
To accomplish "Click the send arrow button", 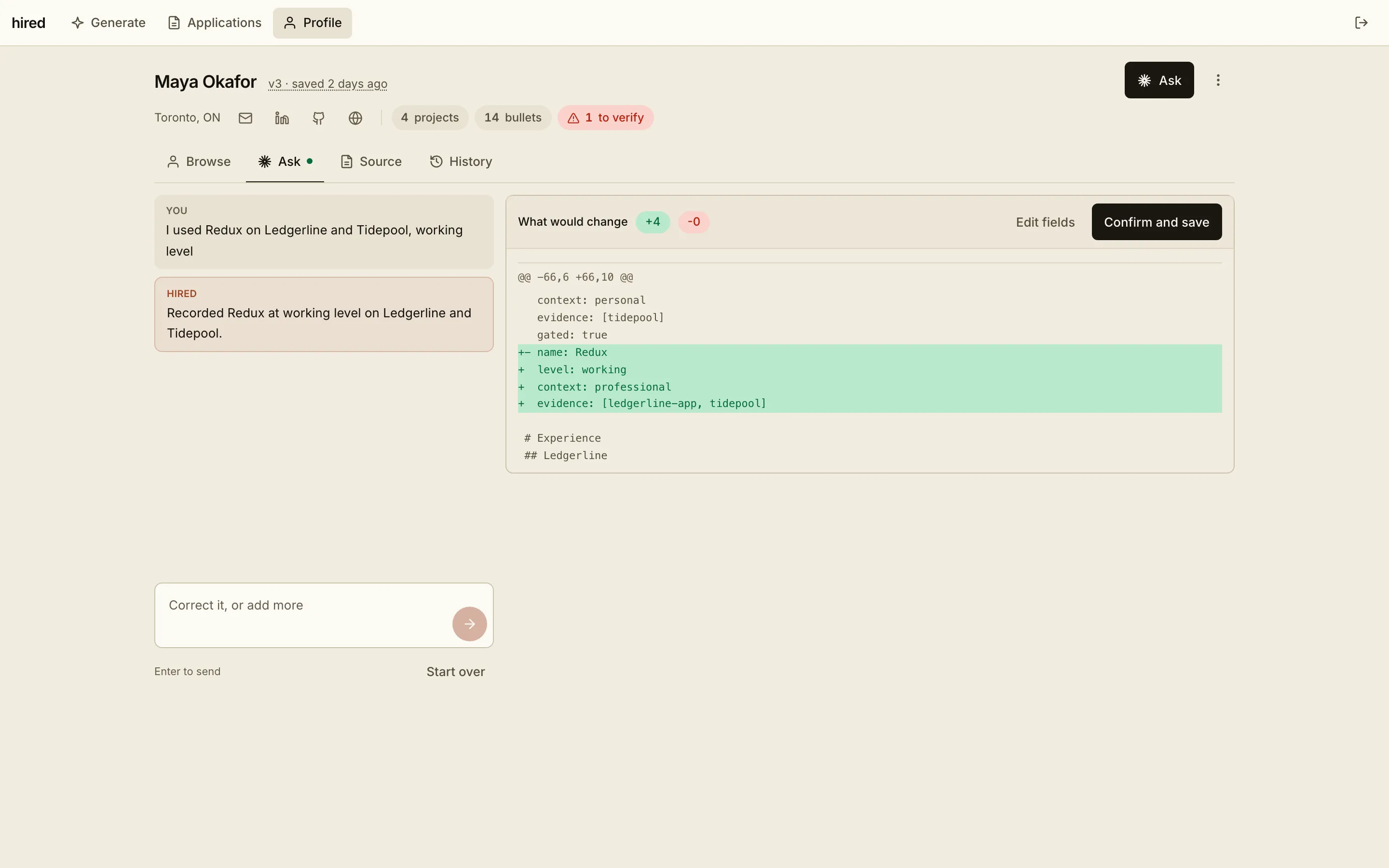I will [x=469, y=624].
